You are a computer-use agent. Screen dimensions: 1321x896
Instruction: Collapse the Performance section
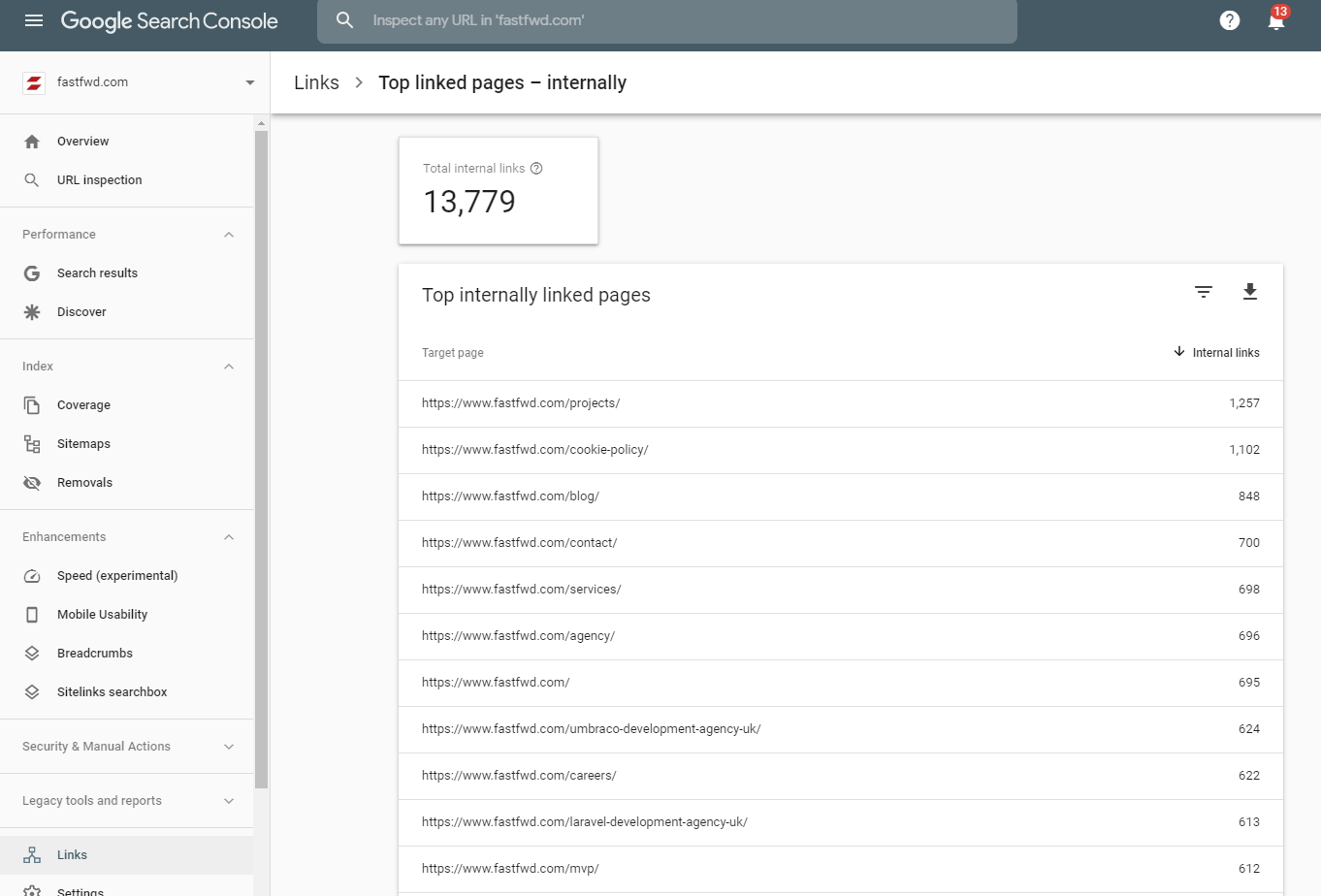click(229, 235)
